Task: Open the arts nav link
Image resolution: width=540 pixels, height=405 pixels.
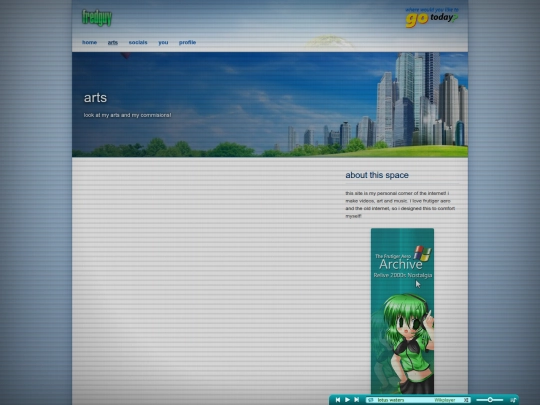Action: (x=113, y=42)
